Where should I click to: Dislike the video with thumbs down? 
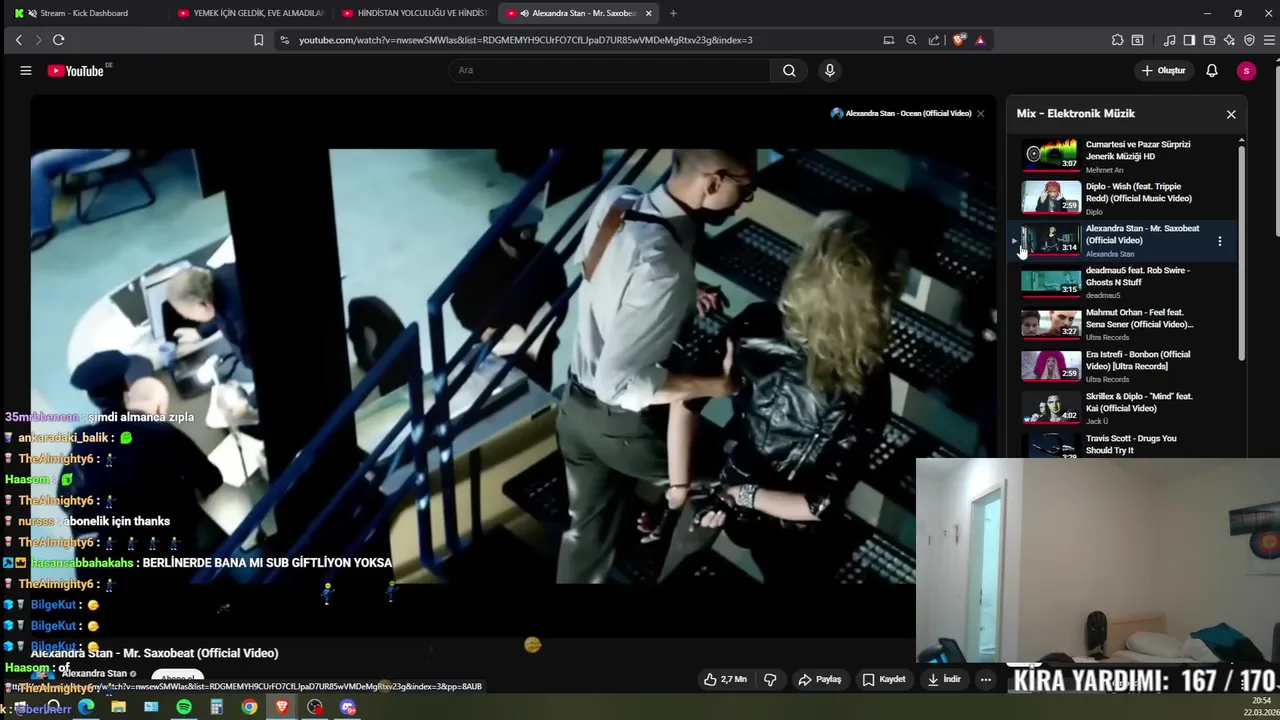[x=770, y=679]
